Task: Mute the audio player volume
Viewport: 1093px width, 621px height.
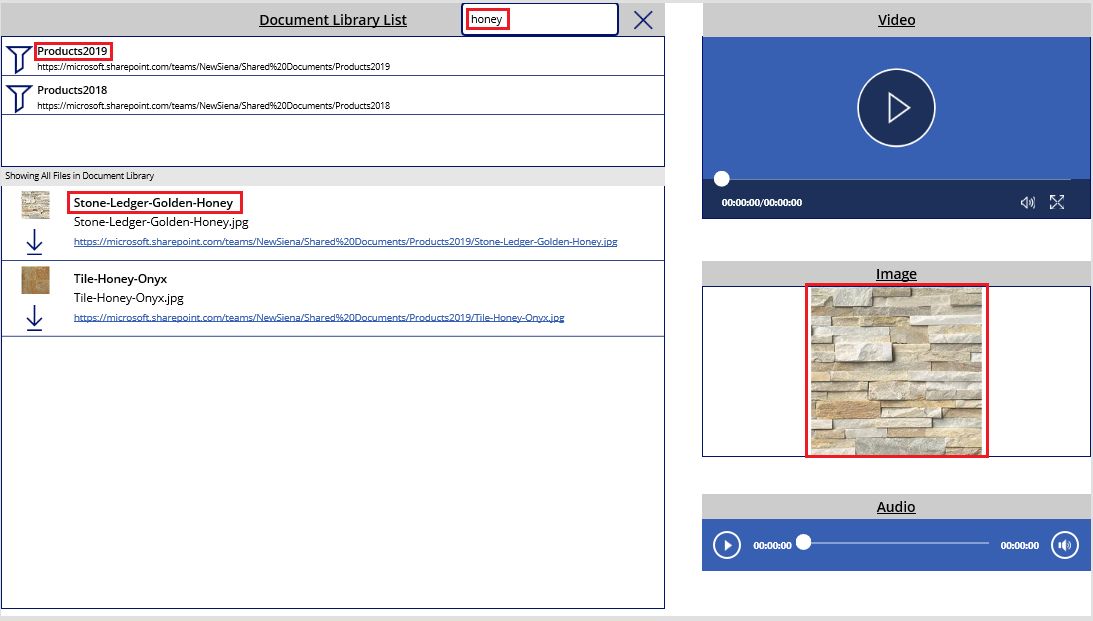Action: coord(1064,545)
